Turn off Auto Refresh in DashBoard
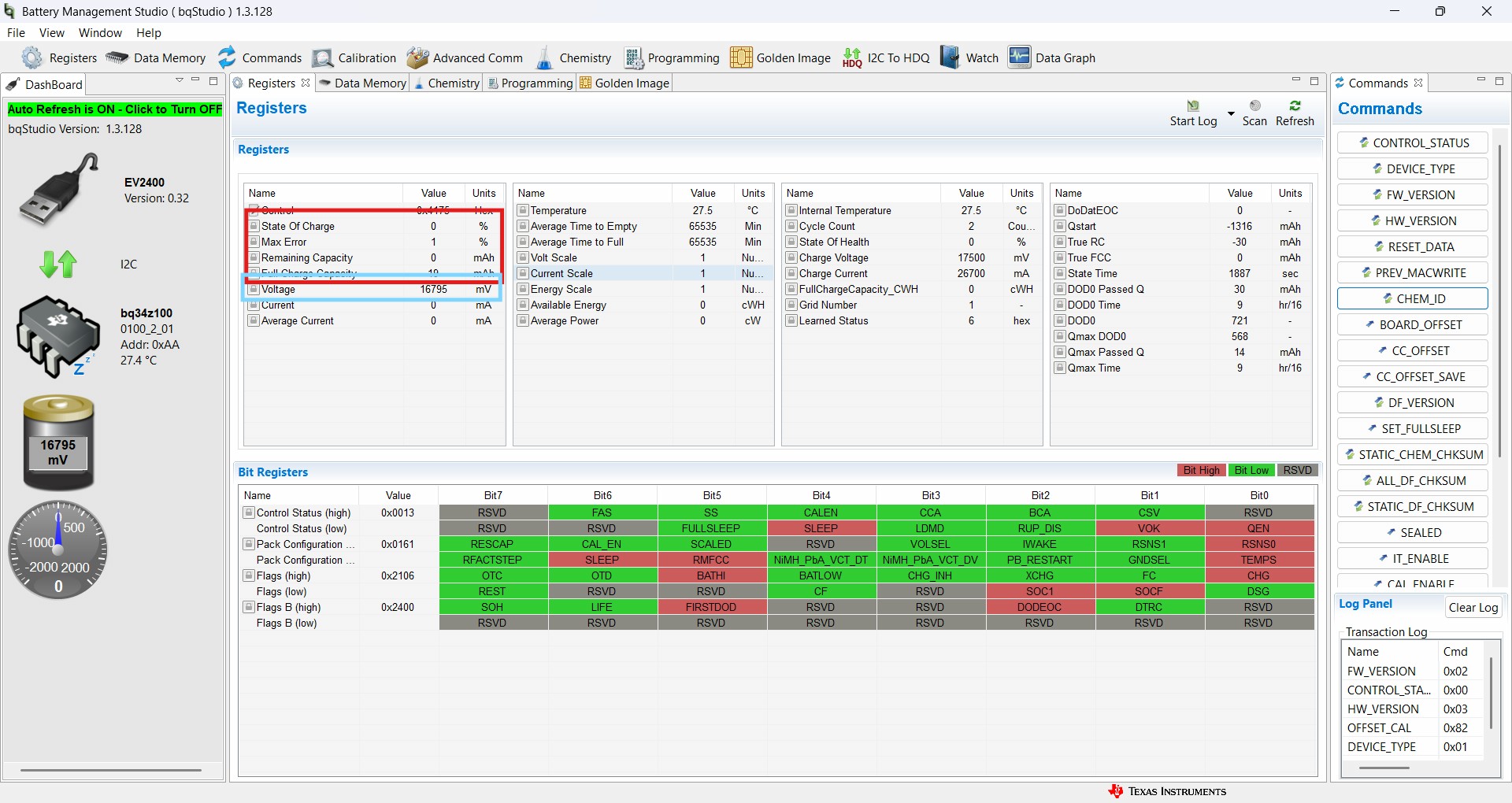The image size is (1512, 803). click(x=115, y=109)
